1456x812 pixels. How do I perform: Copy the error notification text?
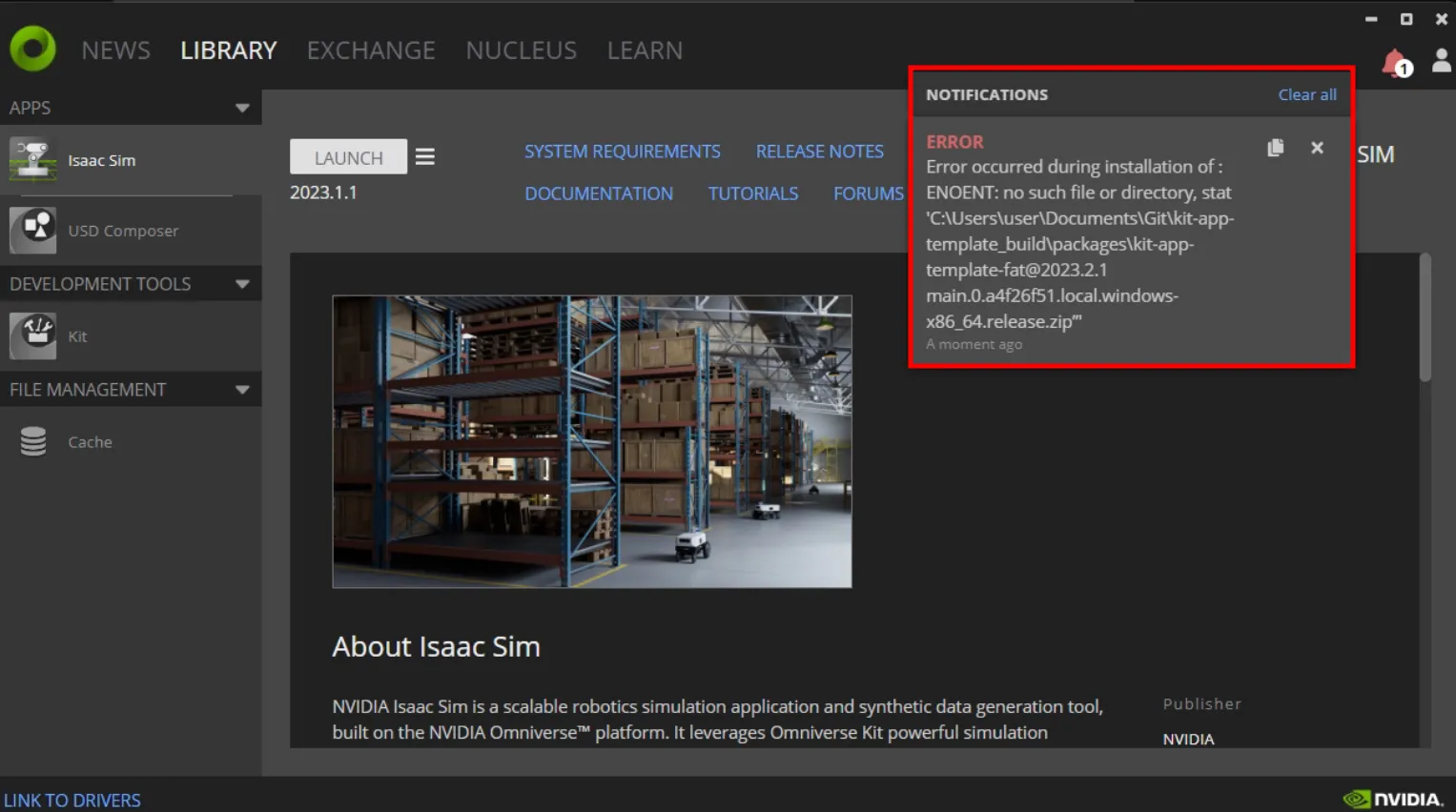coord(1276,148)
